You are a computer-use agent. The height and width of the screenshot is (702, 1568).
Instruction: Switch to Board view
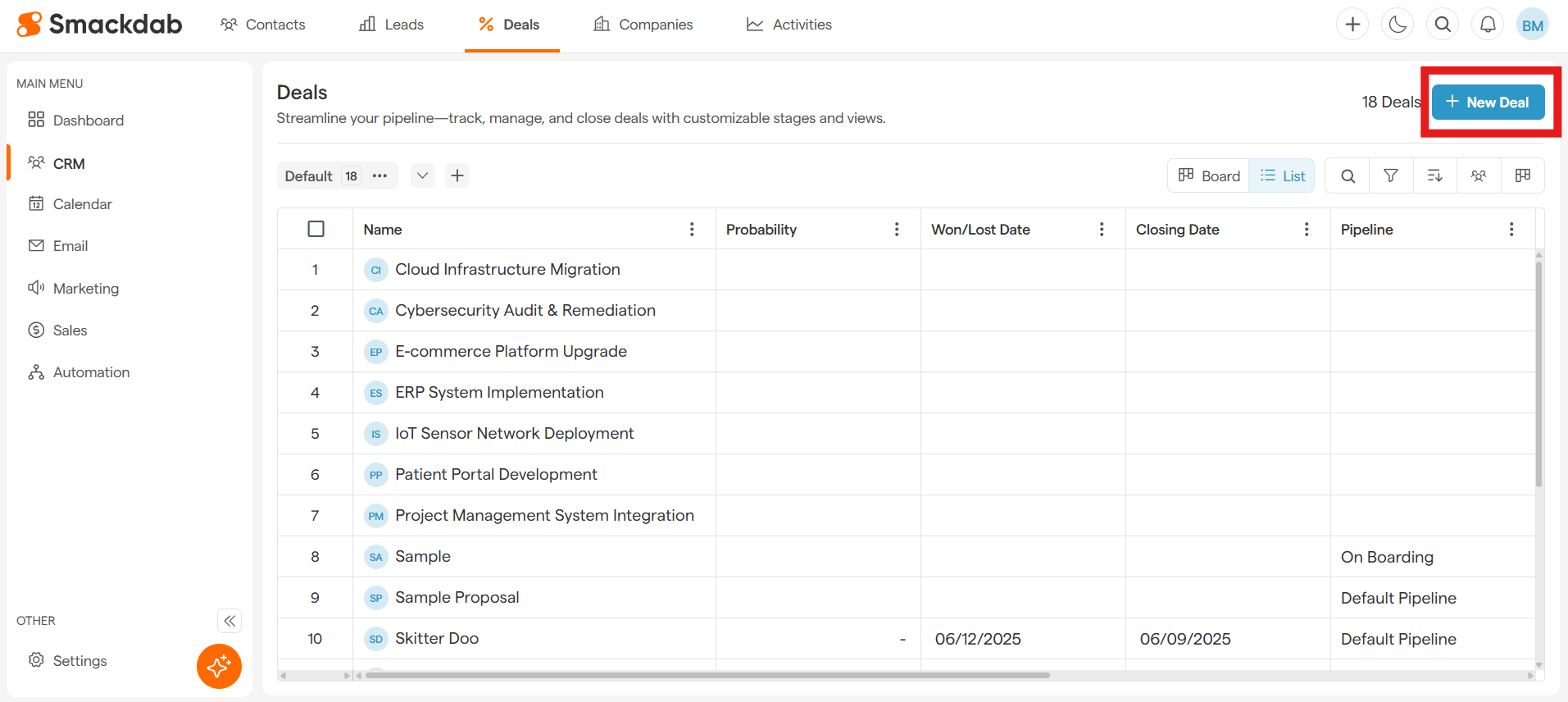[1209, 175]
